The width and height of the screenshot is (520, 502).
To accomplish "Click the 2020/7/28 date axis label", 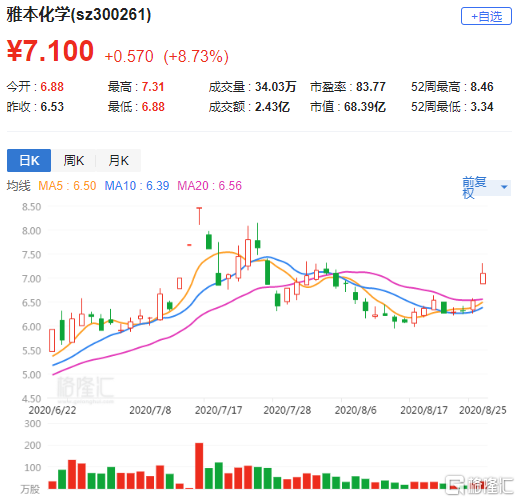I will click(x=287, y=410).
